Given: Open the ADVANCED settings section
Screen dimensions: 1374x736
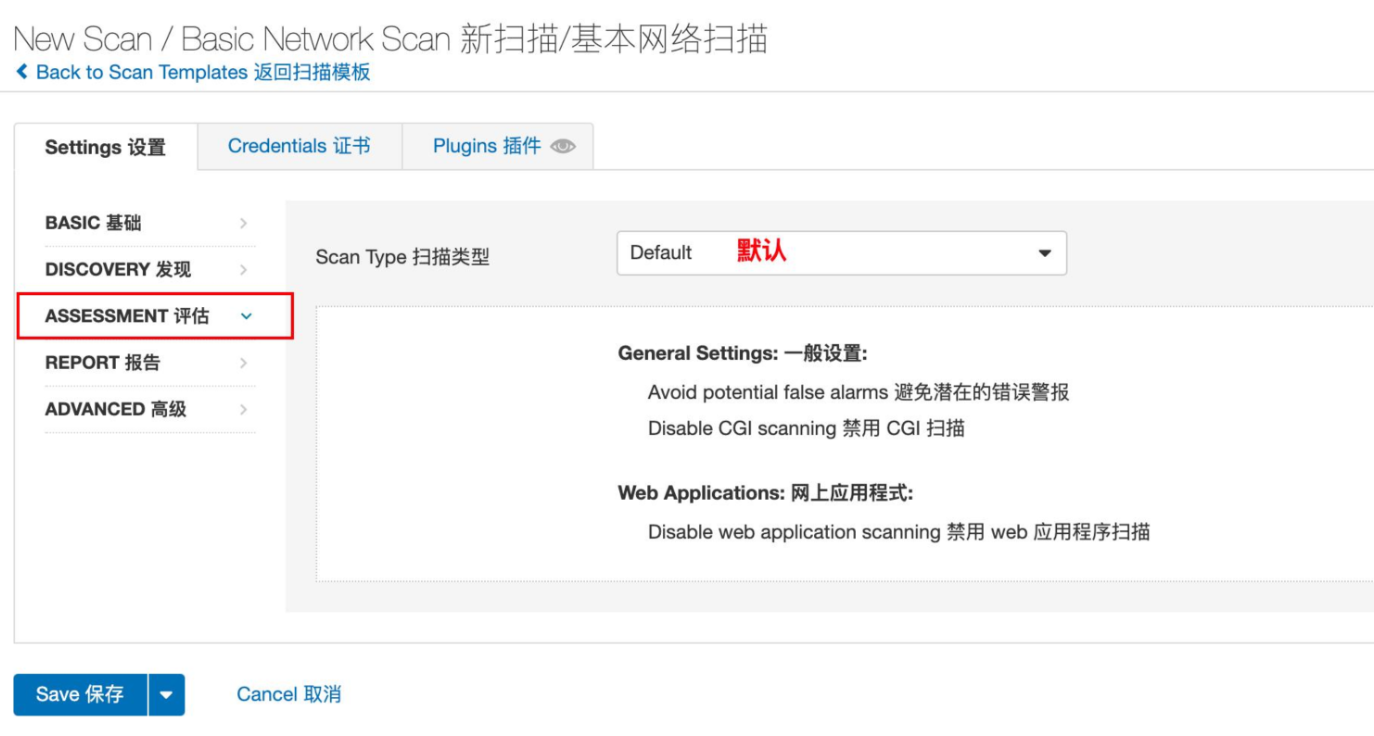Looking at the screenshot, I should (115, 409).
